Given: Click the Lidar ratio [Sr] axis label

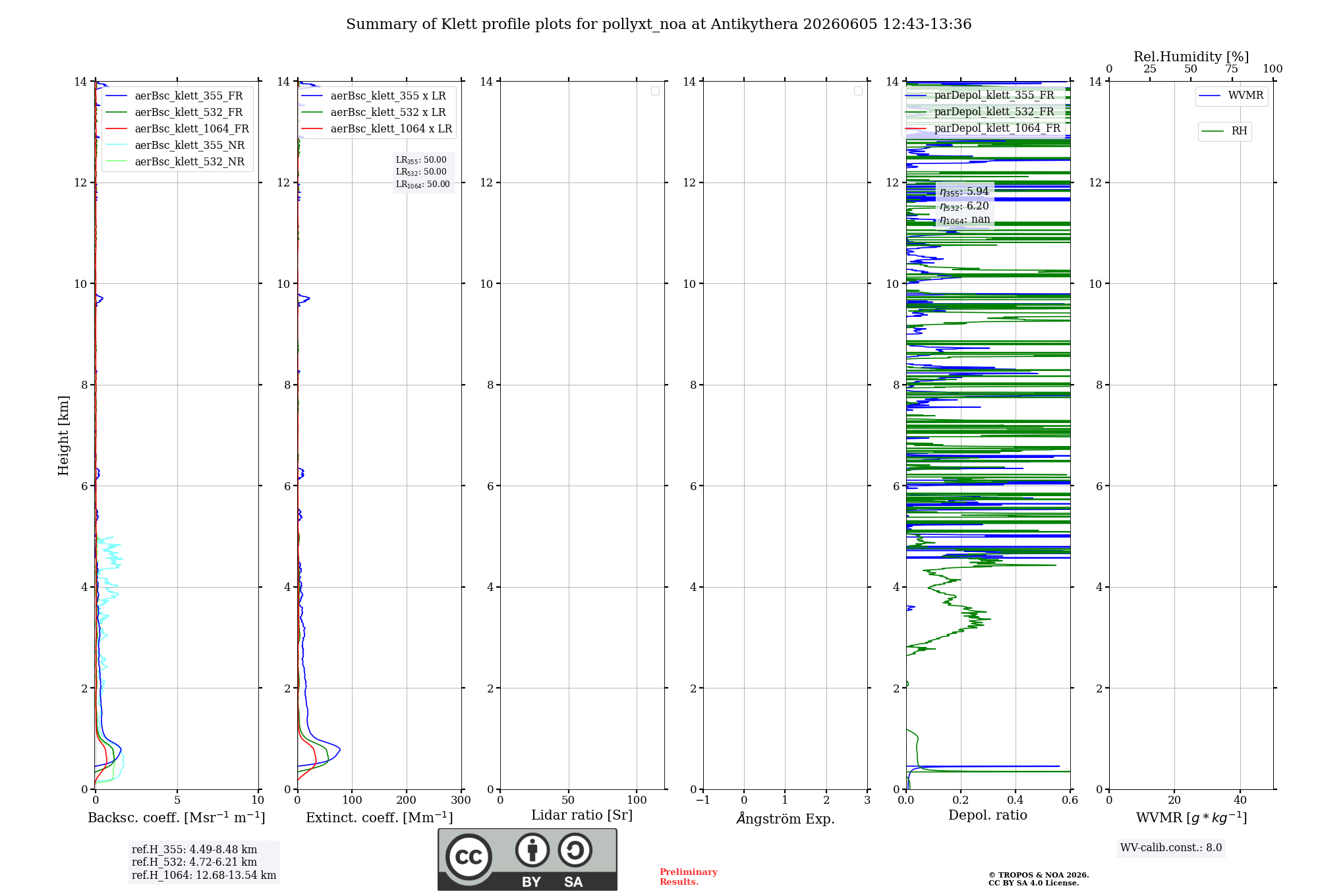Looking at the screenshot, I should [582, 816].
